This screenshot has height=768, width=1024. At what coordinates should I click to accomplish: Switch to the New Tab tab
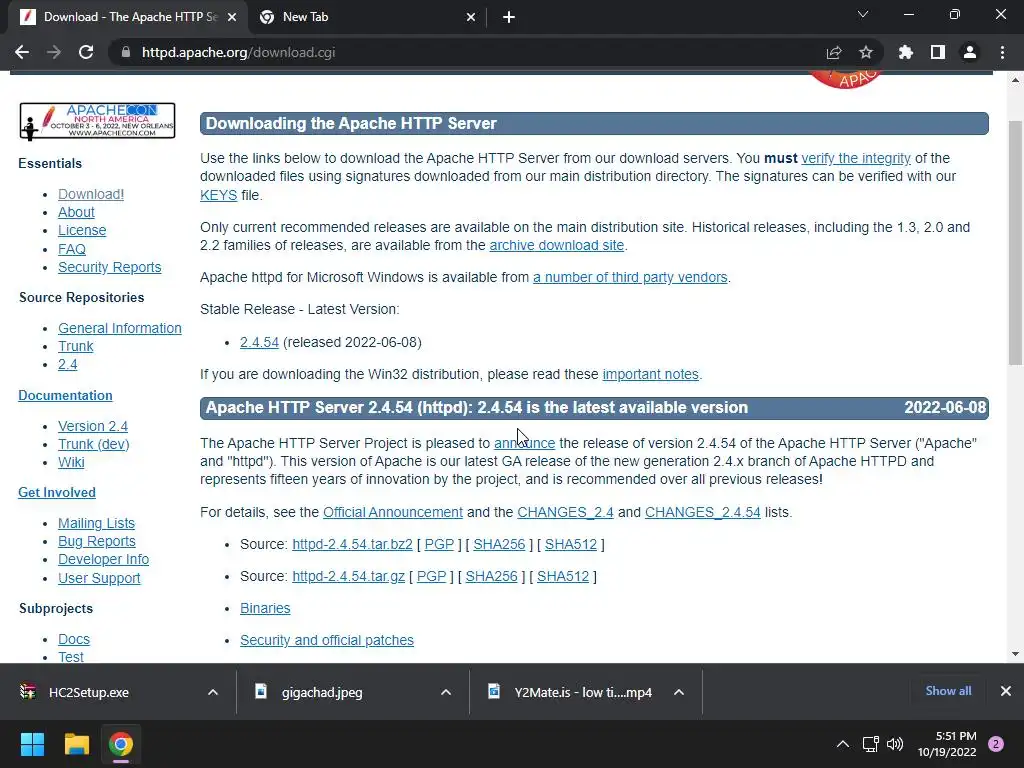click(368, 17)
